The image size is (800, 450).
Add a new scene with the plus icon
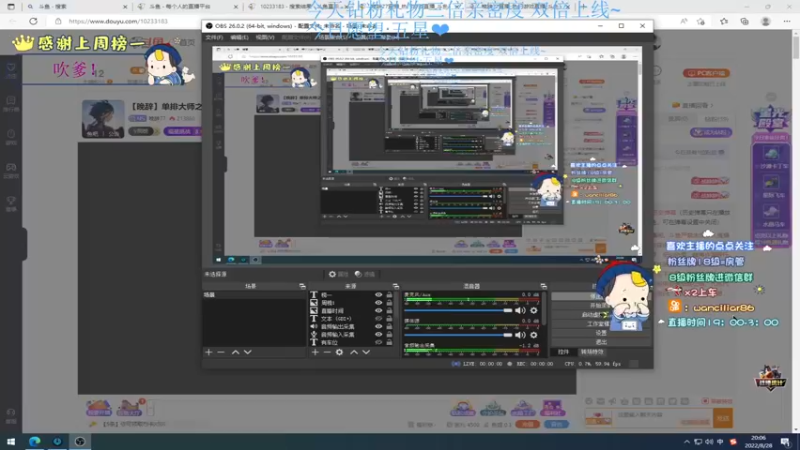pyautogui.click(x=209, y=352)
